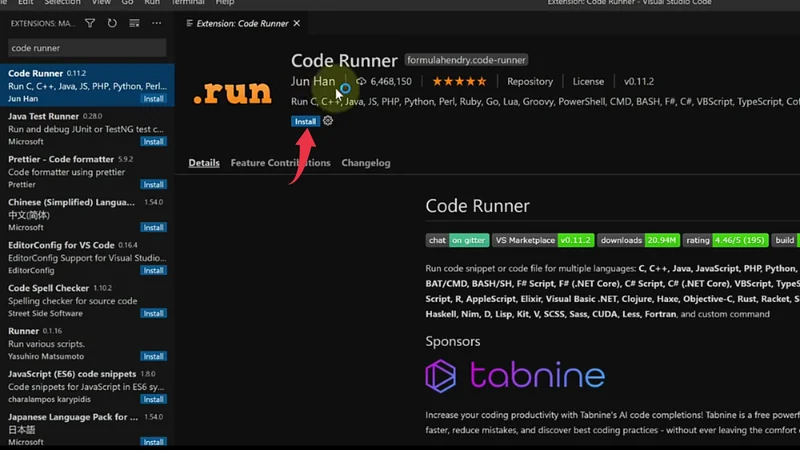Open the Repository link

pos(530,81)
